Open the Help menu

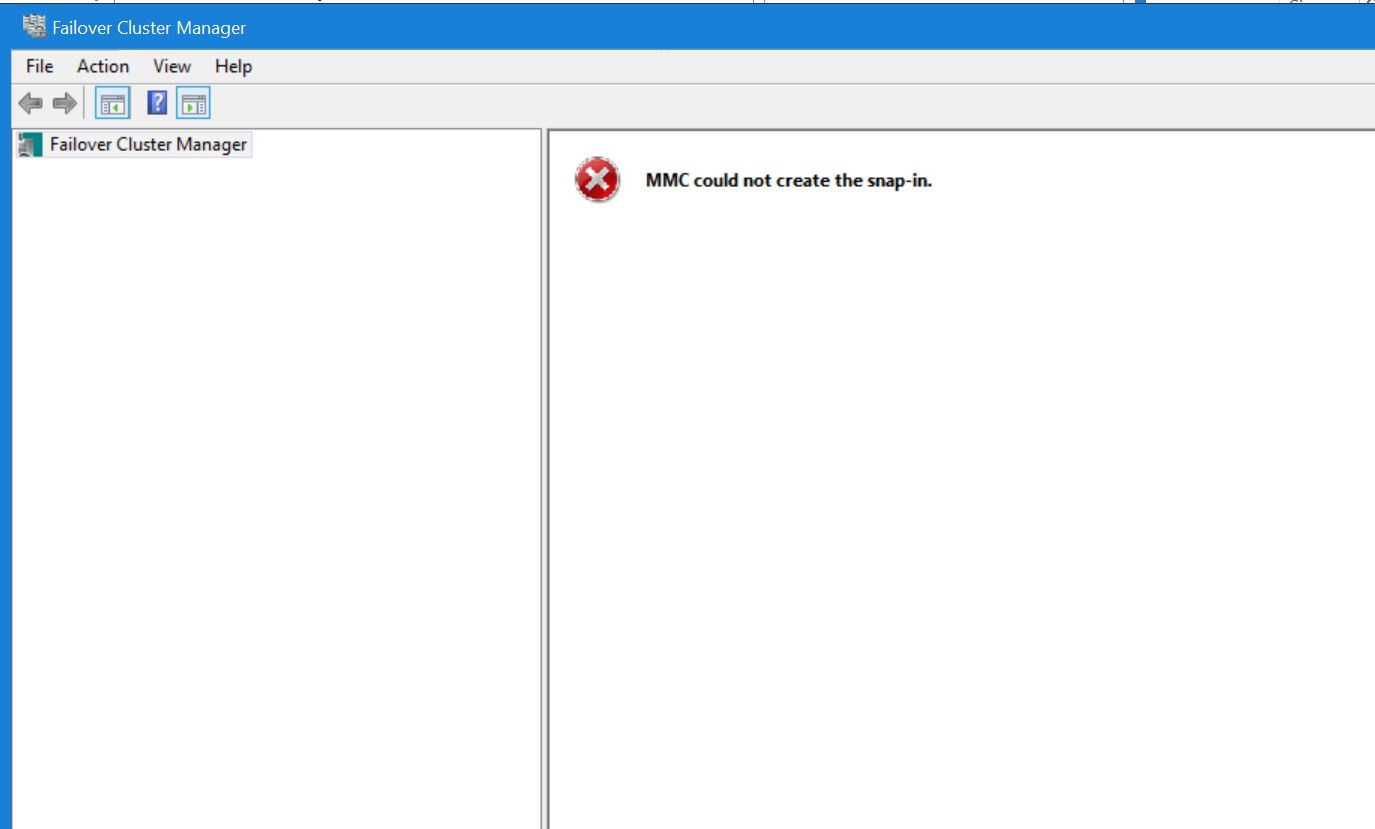(x=233, y=66)
